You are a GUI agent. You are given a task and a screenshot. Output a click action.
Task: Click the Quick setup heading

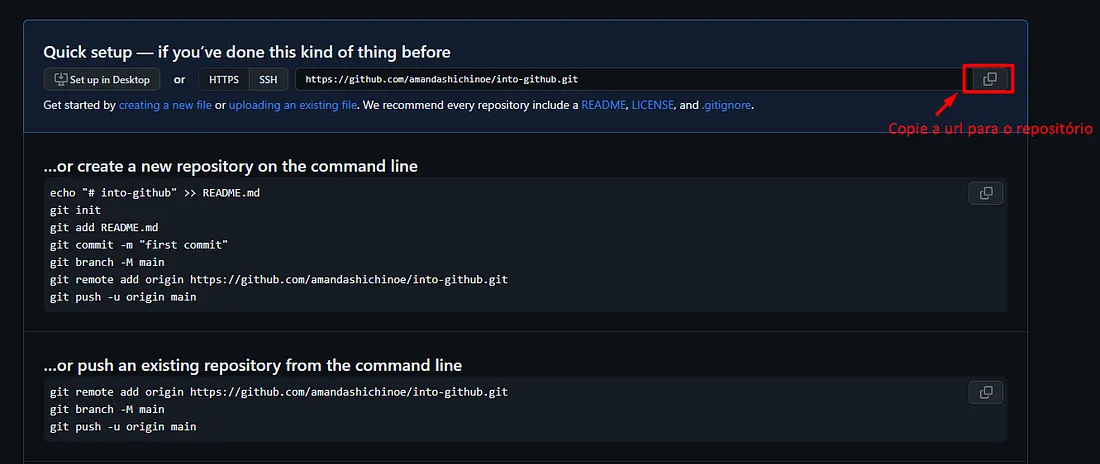(247, 52)
